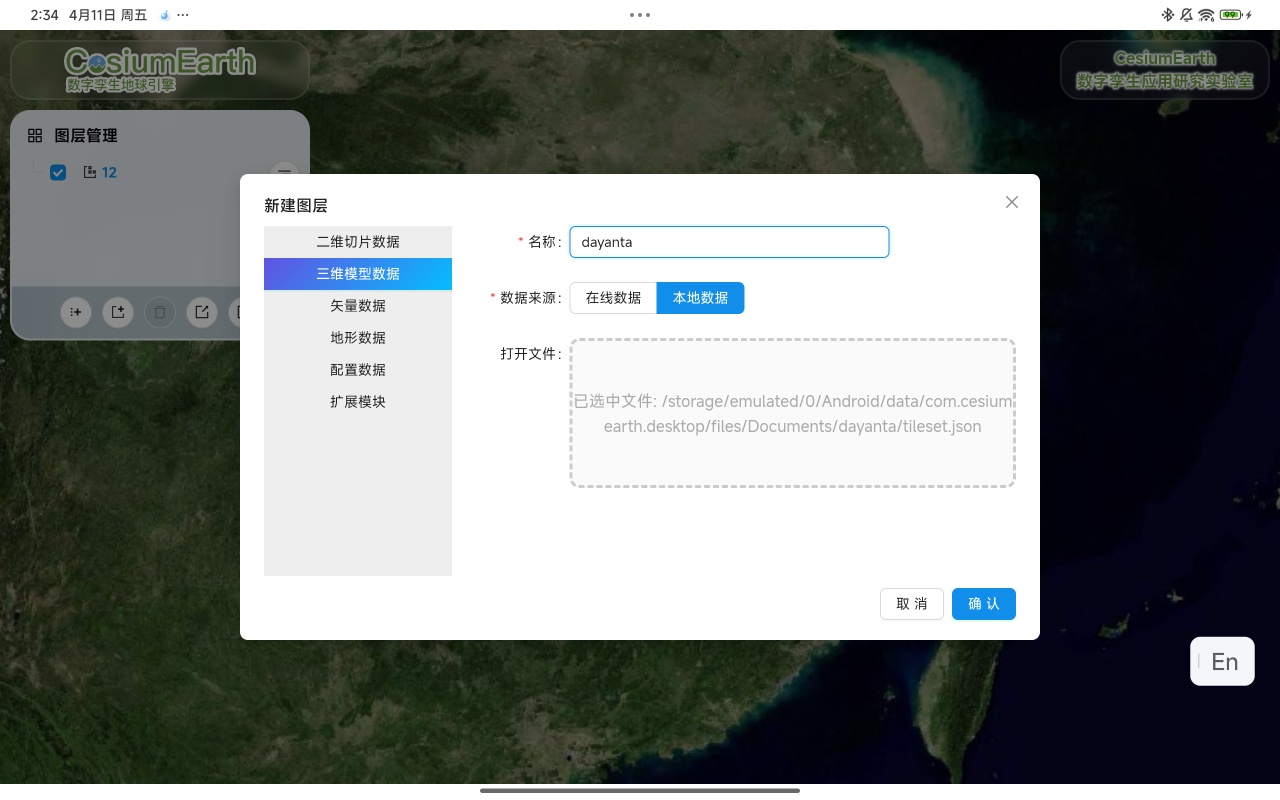
Task: Tap the muted bell icon in status bar
Action: (x=1186, y=15)
